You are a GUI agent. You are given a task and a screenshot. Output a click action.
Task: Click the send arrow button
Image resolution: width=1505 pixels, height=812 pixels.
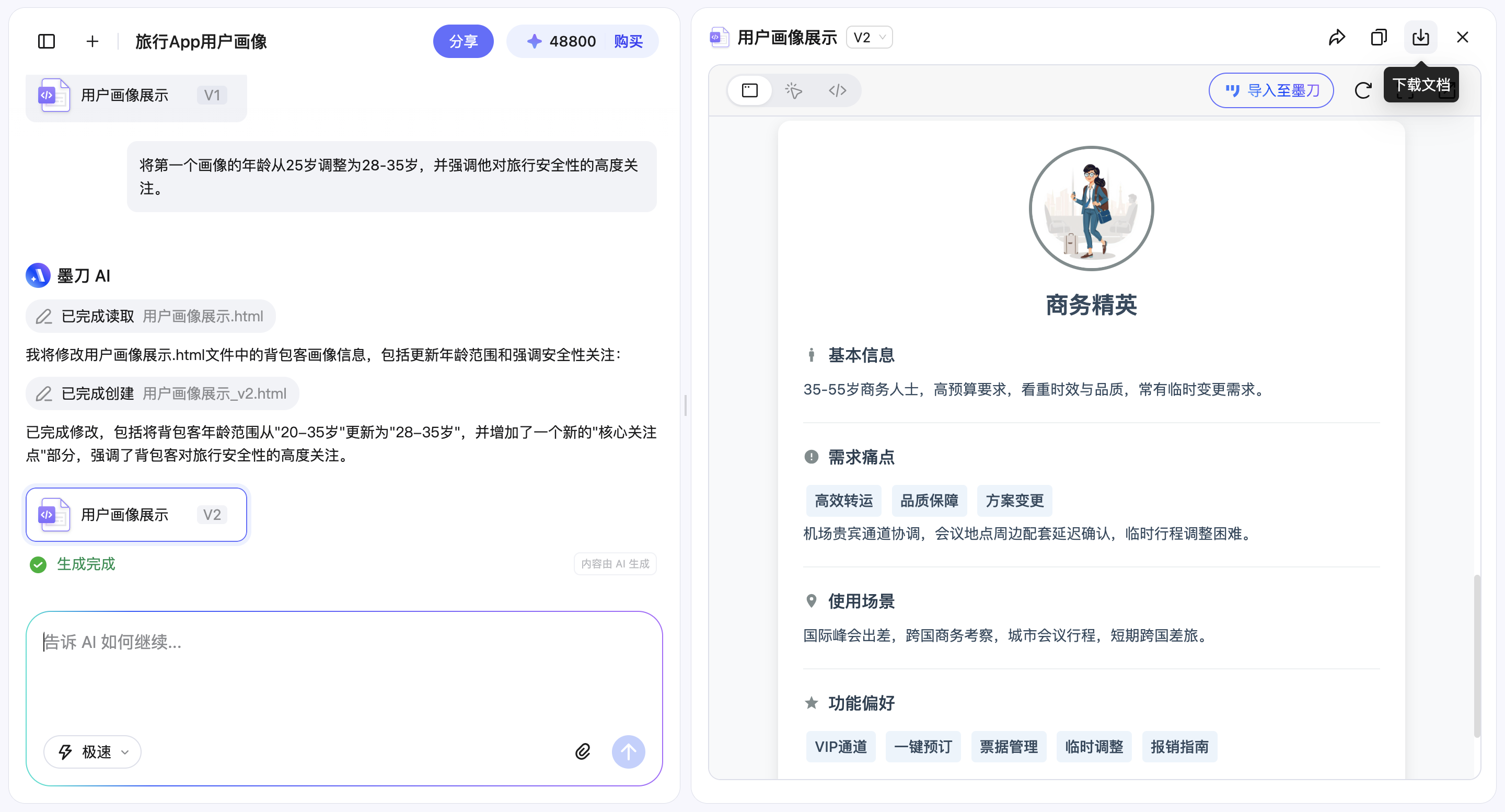pyautogui.click(x=628, y=751)
